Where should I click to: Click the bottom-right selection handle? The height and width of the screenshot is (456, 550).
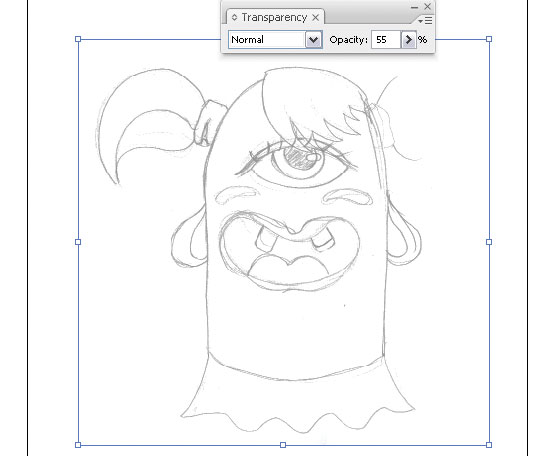(489, 445)
